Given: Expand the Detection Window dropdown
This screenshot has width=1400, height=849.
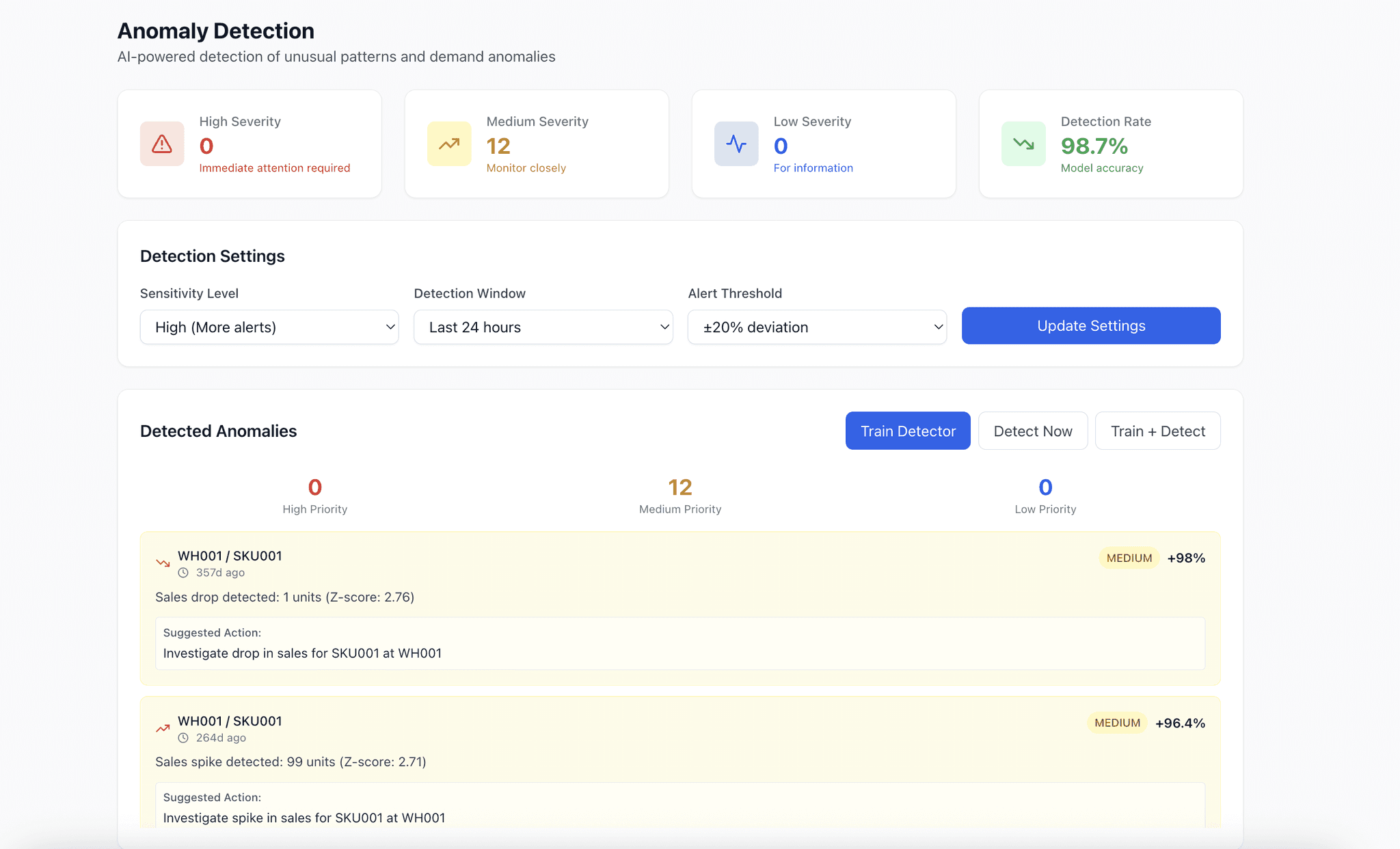Looking at the screenshot, I should click(543, 327).
